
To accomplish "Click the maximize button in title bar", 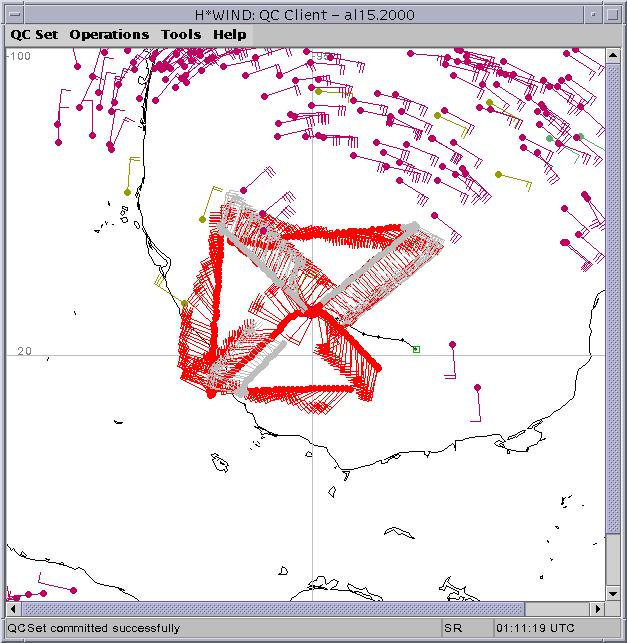I will tap(613, 12).
